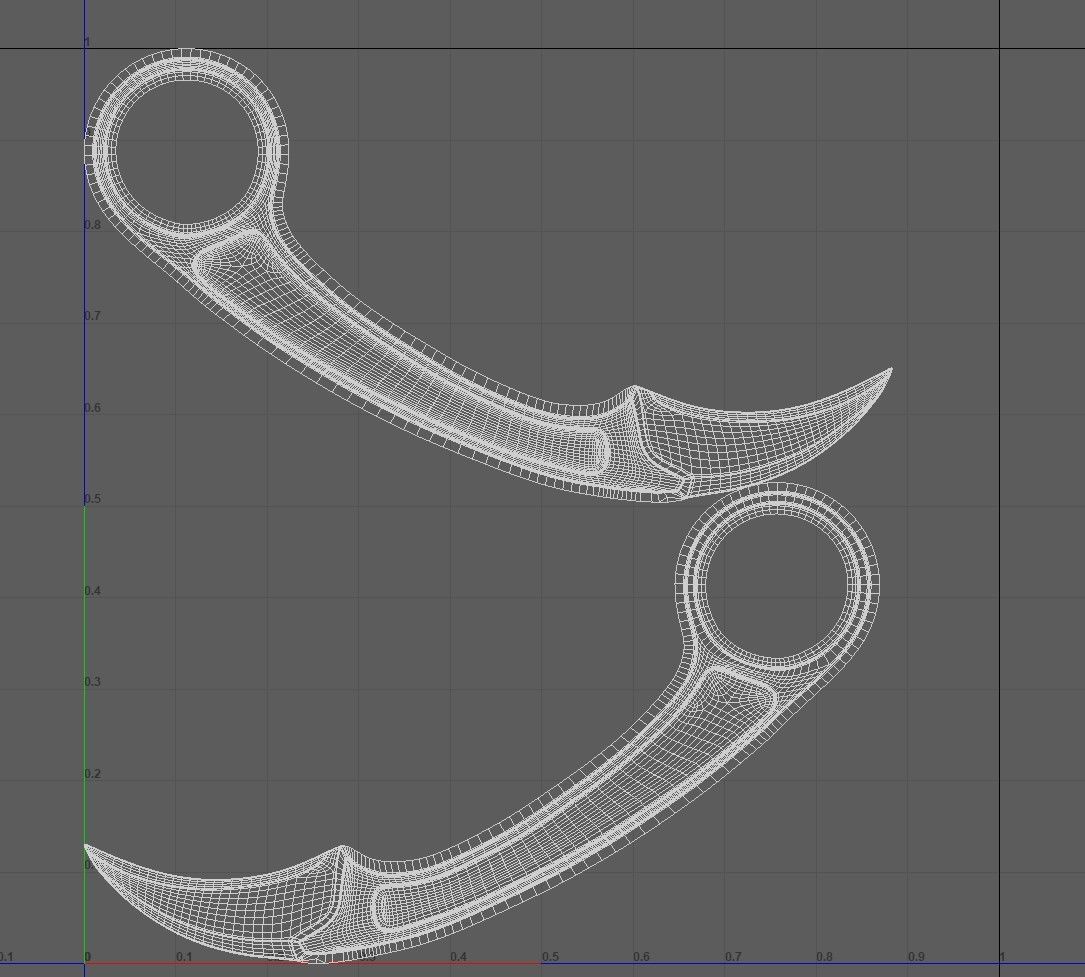
Task: Click the horizontal axis label 0.1 under lower blade
Action: tap(184, 957)
